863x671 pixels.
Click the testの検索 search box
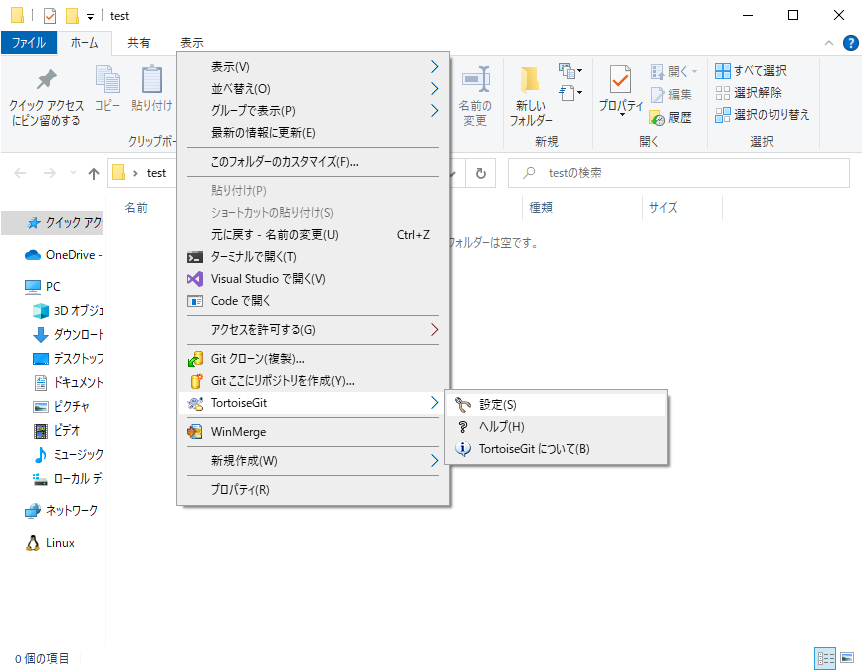coord(680,173)
